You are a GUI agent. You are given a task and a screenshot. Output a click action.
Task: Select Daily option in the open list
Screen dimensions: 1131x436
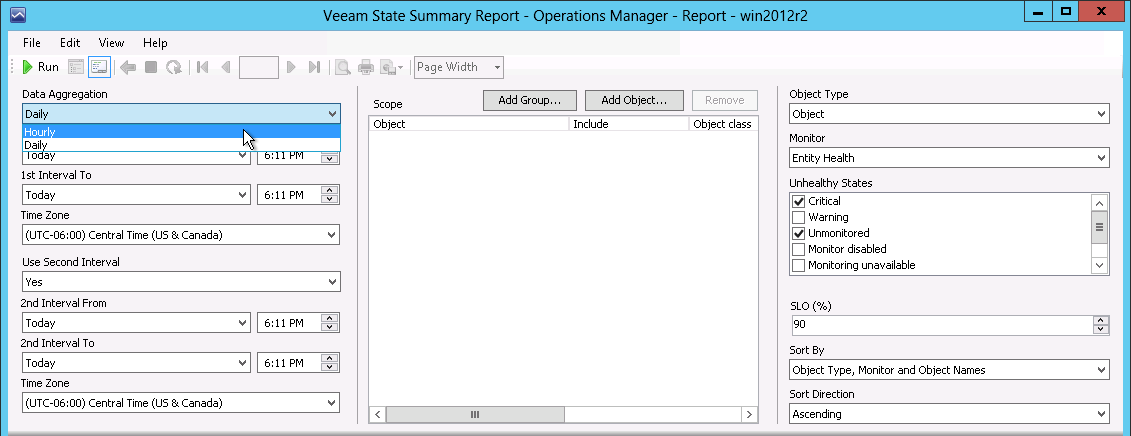[181, 144]
